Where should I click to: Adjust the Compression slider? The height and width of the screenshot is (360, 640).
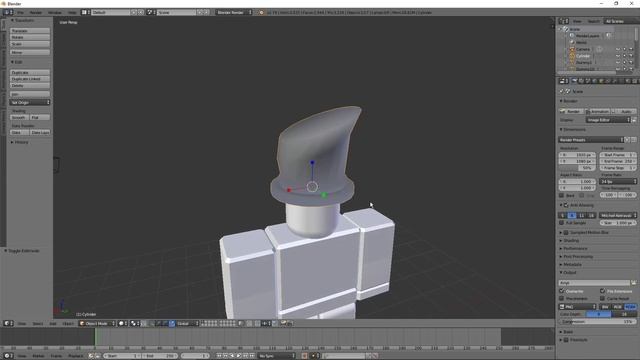point(598,321)
